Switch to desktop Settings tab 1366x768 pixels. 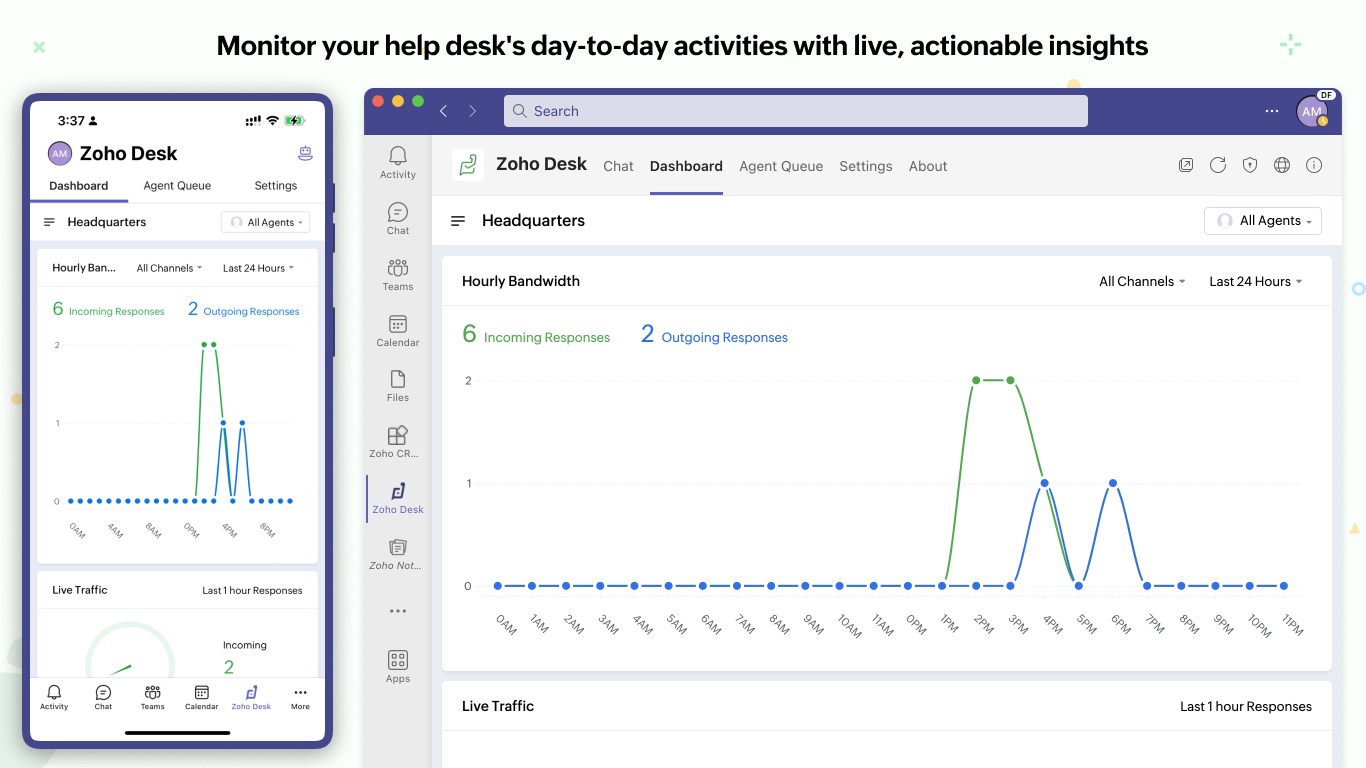pyautogui.click(x=866, y=166)
